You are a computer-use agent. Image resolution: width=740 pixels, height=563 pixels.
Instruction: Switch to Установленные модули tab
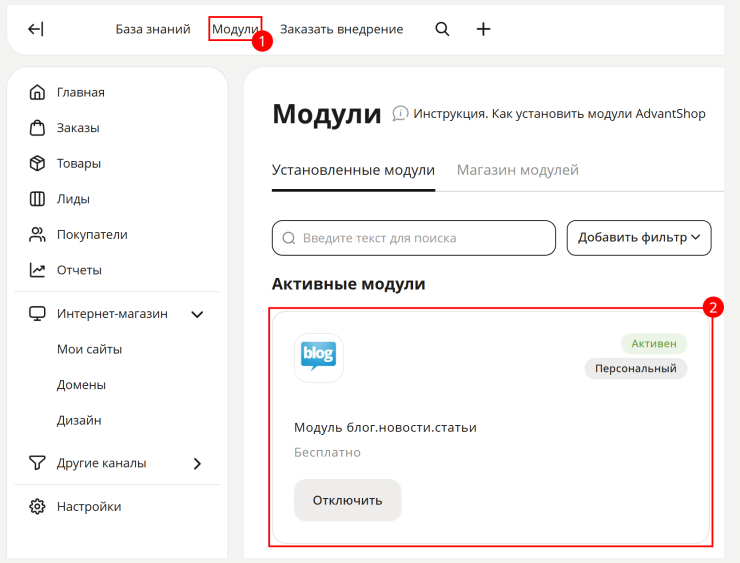[353, 170]
